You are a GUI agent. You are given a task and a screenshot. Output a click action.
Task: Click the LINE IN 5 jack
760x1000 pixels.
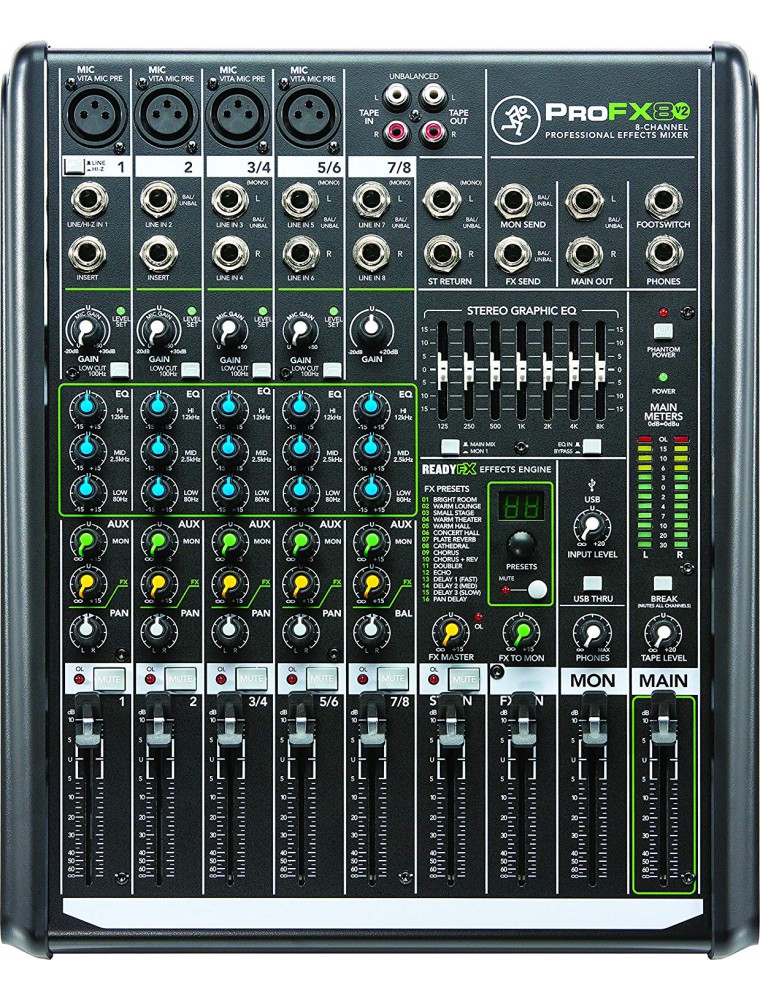tap(300, 200)
